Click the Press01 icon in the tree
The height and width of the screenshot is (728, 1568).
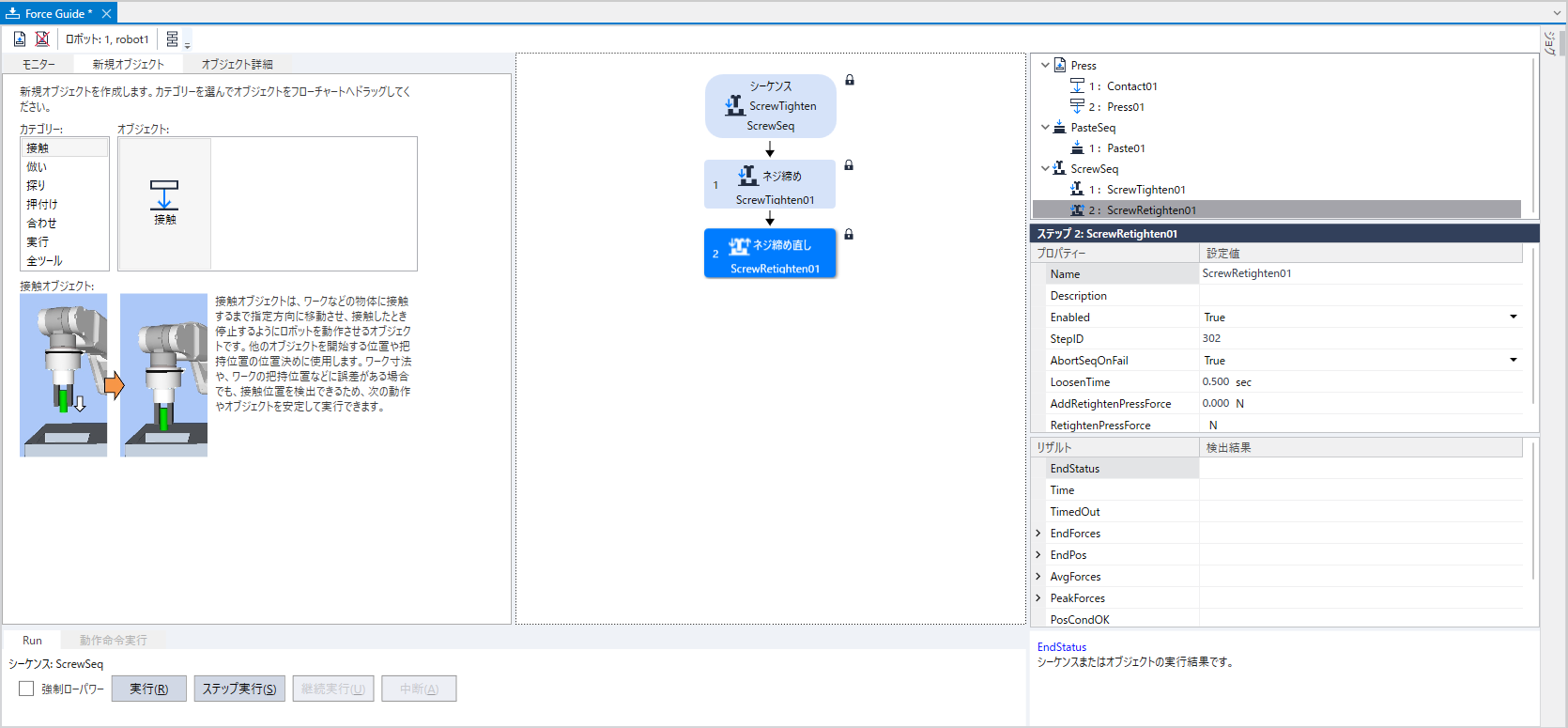pos(1077,106)
